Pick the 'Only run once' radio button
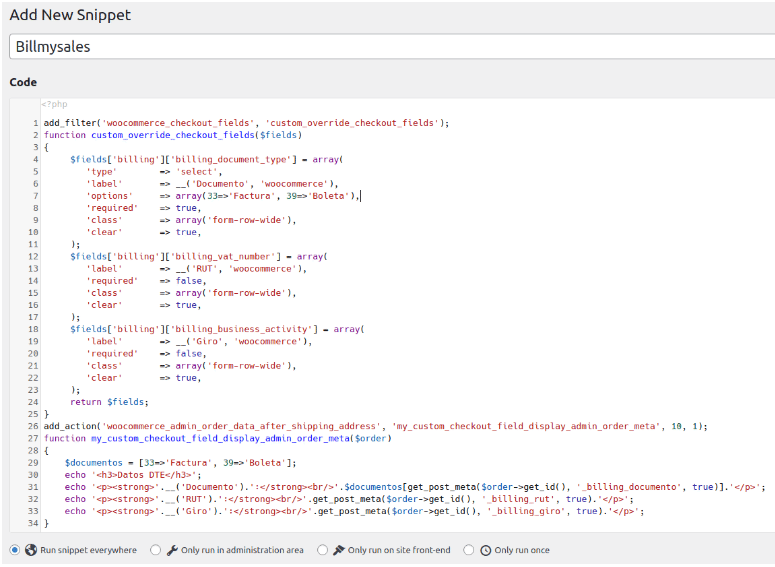 click(x=469, y=550)
